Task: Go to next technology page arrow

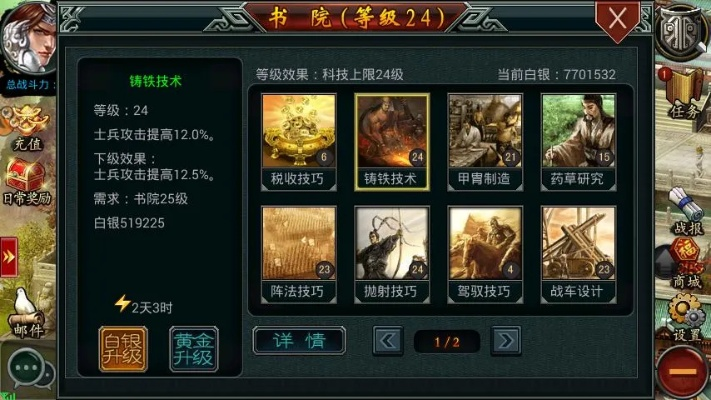Action: (x=506, y=341)
